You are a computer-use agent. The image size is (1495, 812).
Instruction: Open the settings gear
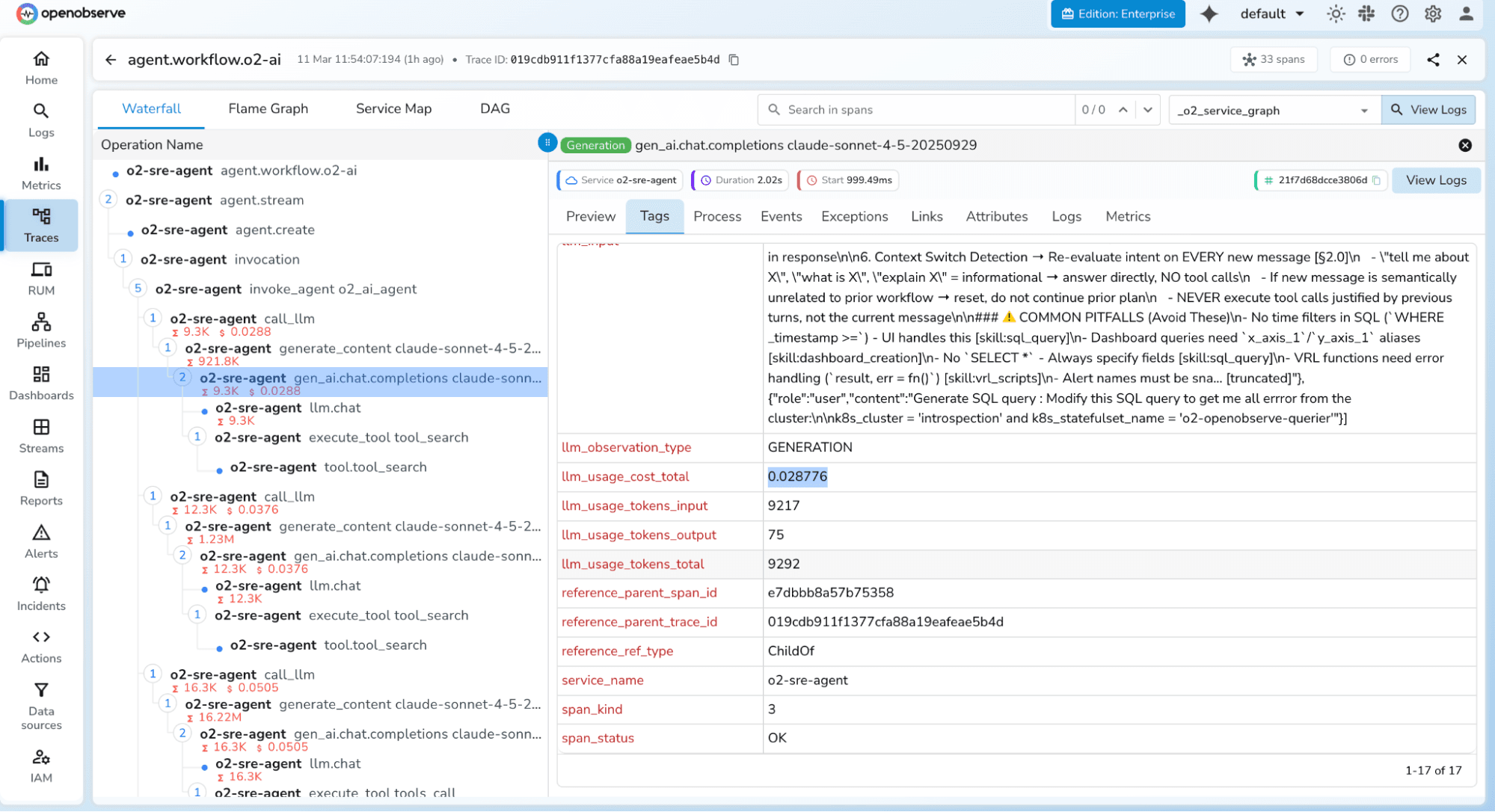coord(1432,13)
